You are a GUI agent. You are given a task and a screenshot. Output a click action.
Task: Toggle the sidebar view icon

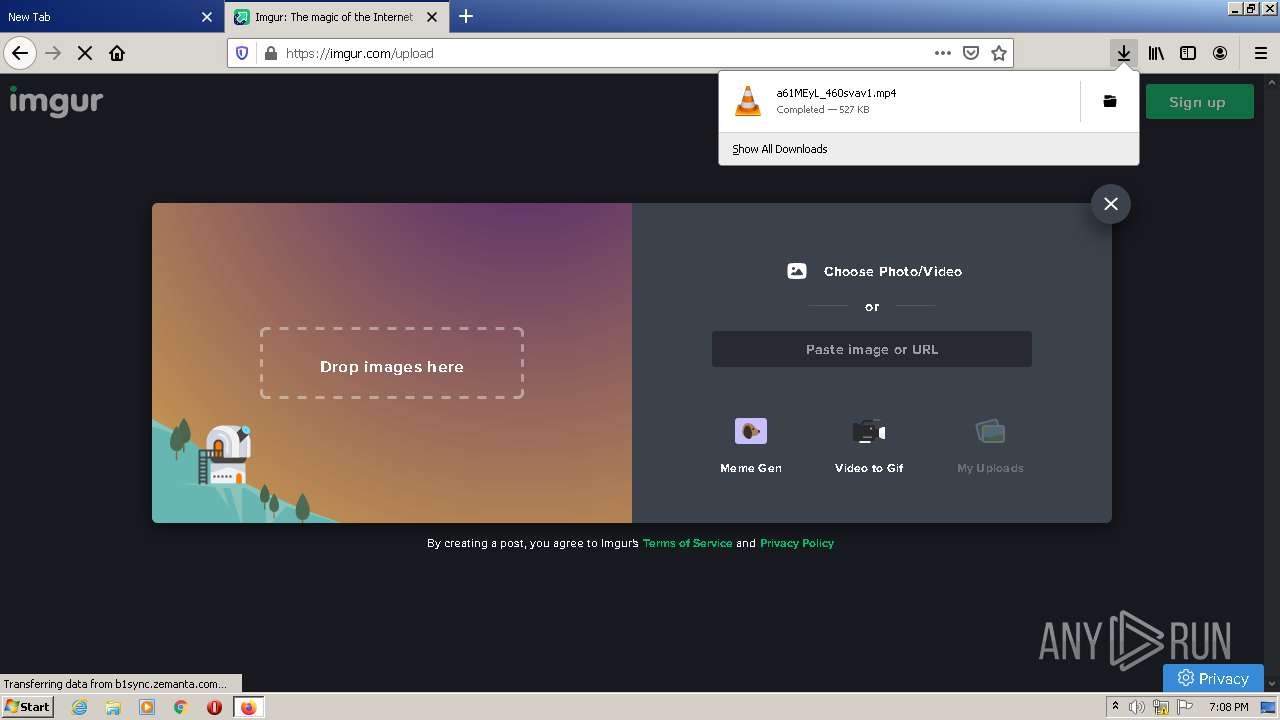(x=1188, y=53)
